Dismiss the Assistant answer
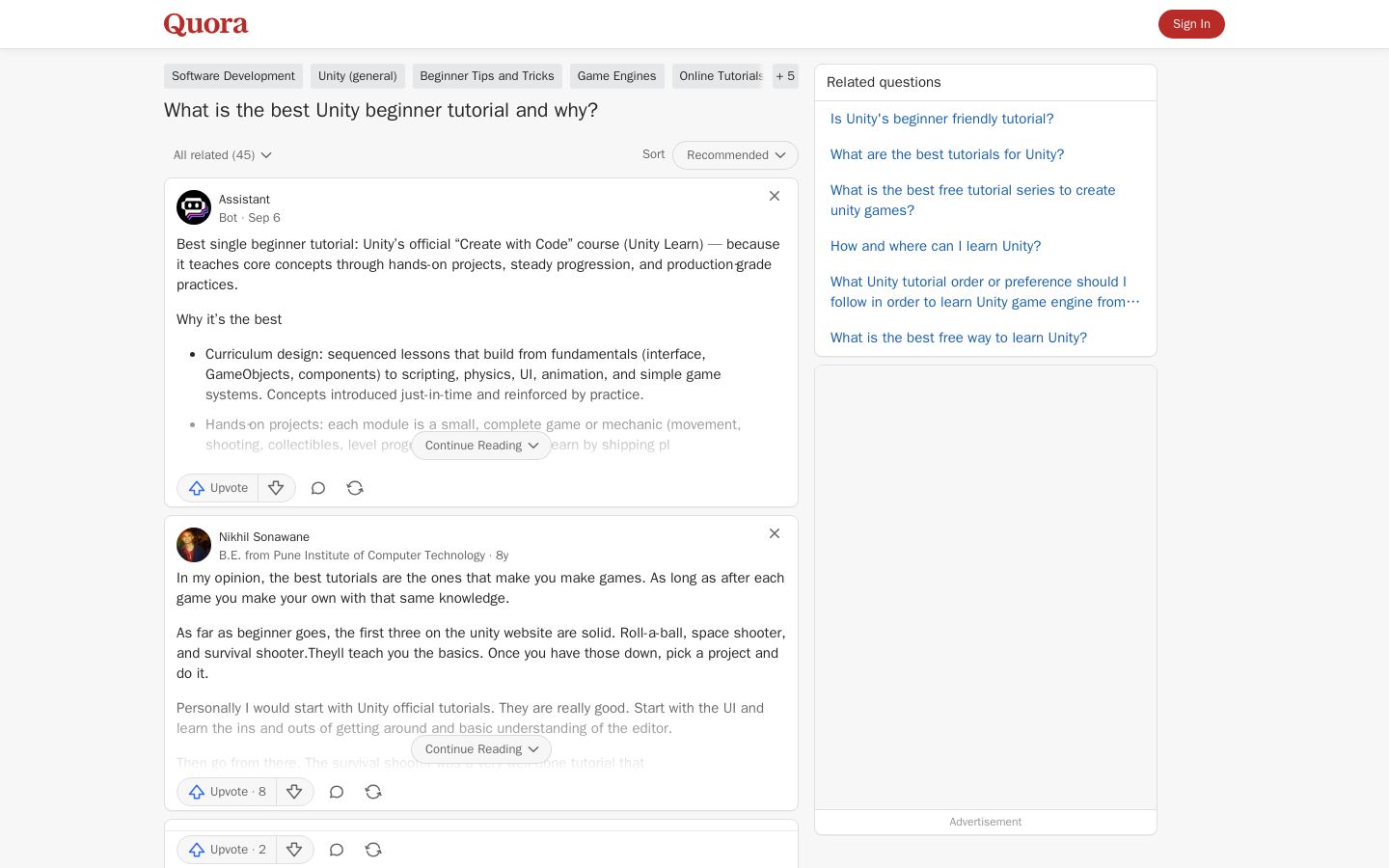 click(x=775, y=196)
